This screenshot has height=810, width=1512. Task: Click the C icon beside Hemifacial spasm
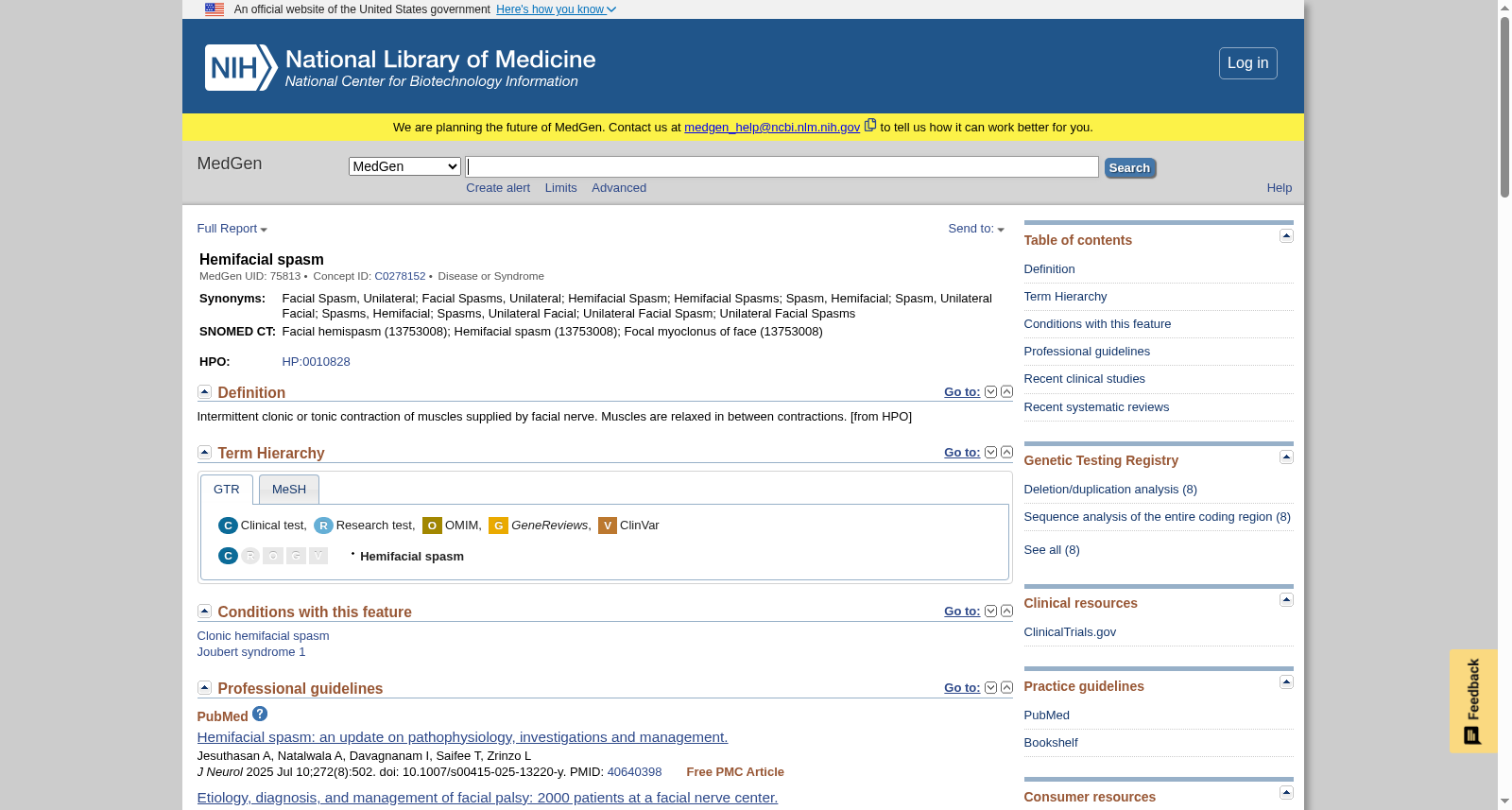(228, 556)
